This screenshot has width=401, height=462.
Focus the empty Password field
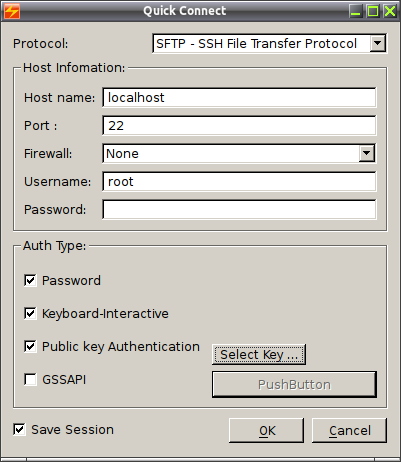pyautogui.click(x=239, y=210)
